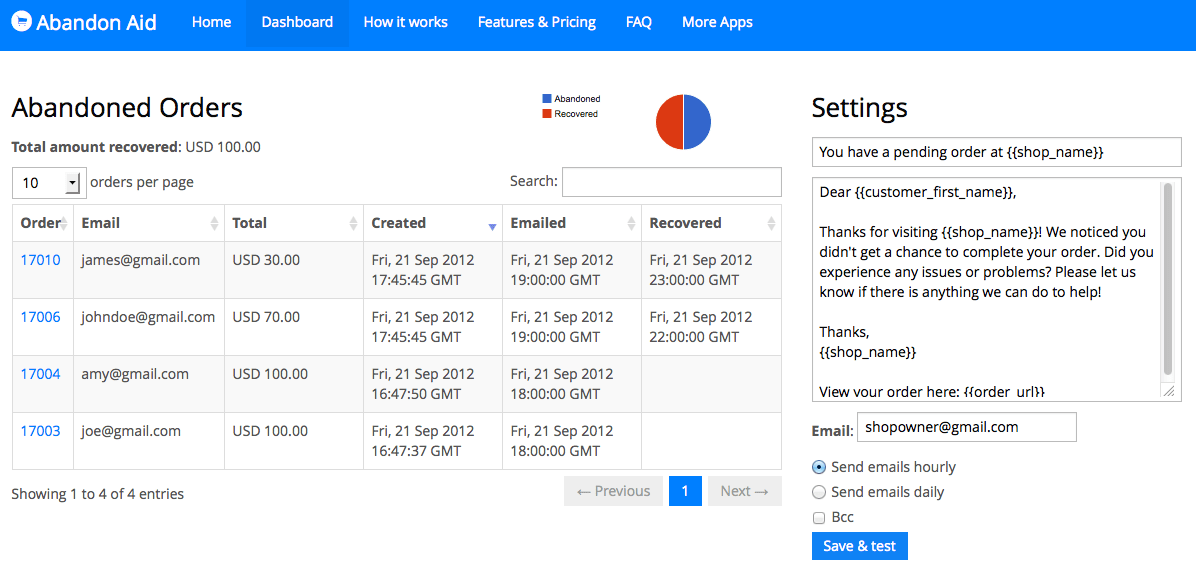Click the Save & test button

860,546
